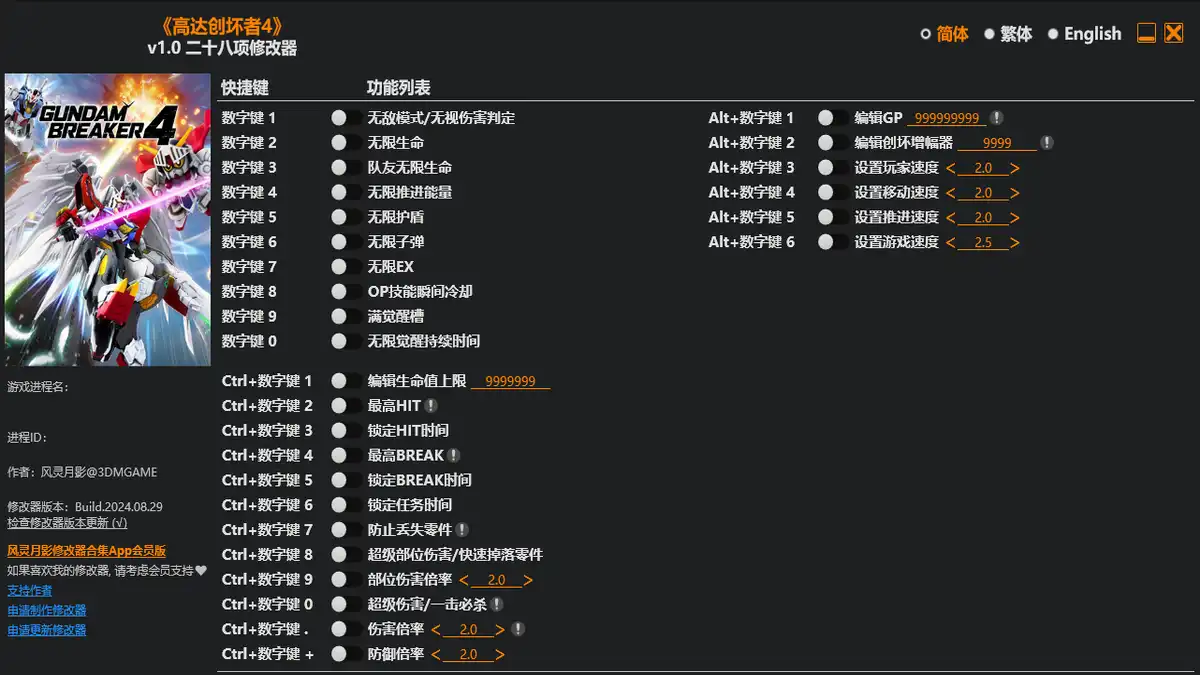1200x675 pixels.
Task: Click the Gundam Breaker 4 box art
Action: tap(107, 220)
